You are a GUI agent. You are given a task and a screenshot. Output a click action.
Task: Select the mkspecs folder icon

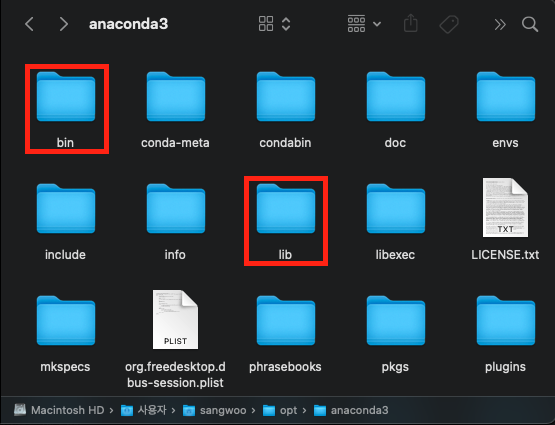[x=66, y=321]
